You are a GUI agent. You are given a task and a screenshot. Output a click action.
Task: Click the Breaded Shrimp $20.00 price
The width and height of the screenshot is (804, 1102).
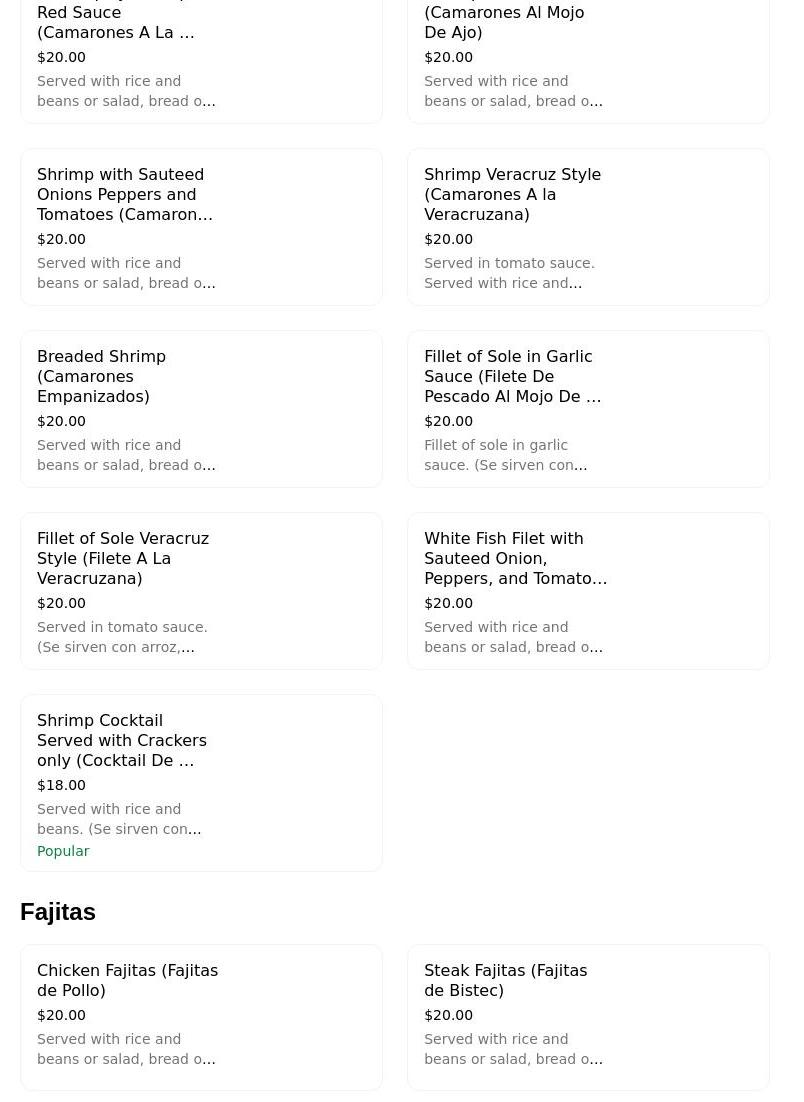[x=61, y=421]
